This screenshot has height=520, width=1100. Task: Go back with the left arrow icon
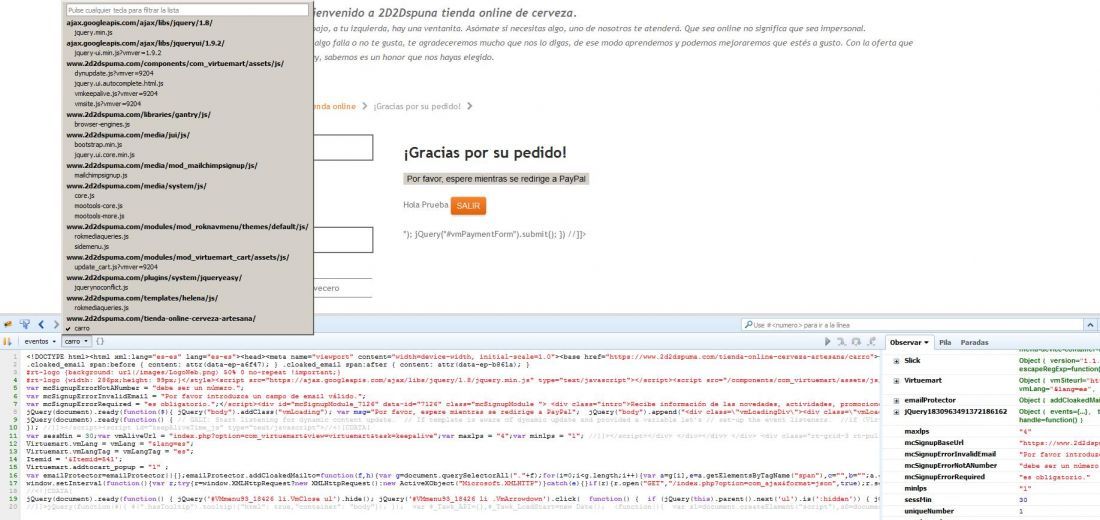40,325
